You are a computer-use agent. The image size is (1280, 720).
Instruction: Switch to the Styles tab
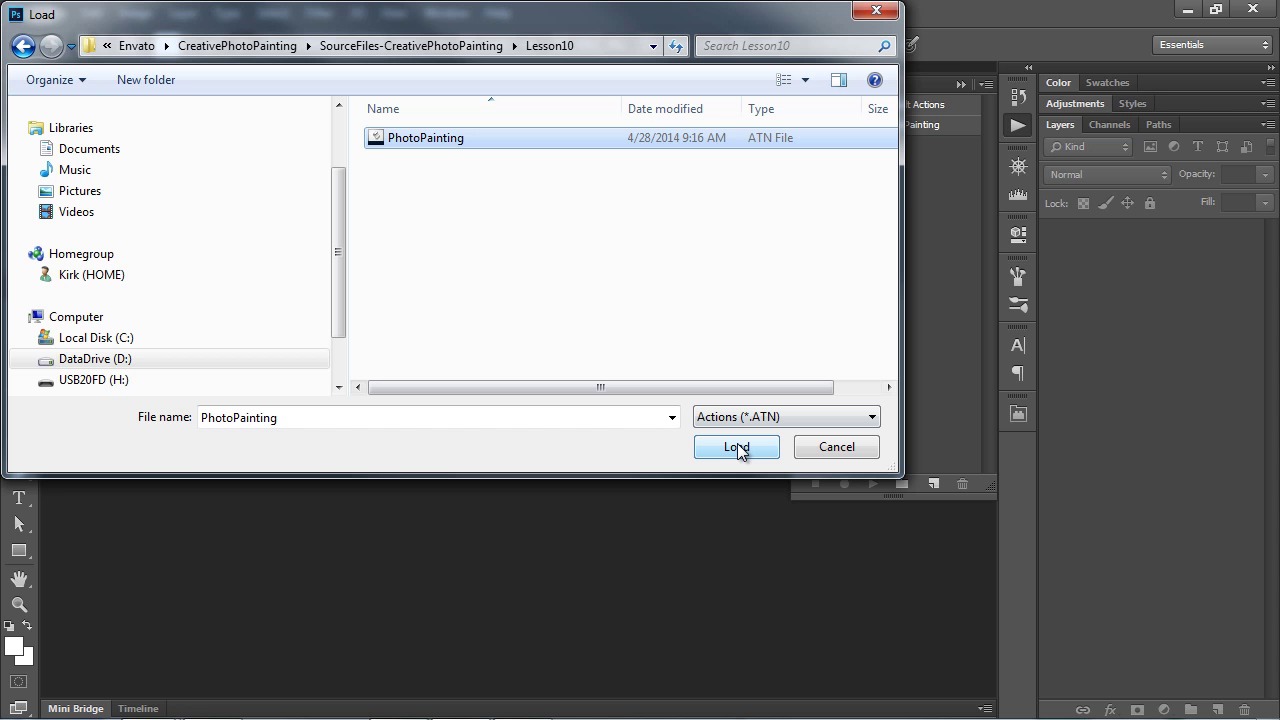click(x=1132, y=104)
